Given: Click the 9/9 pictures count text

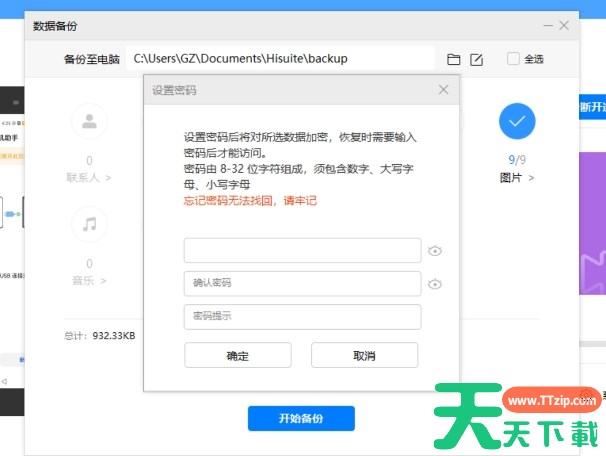Looking at the screenshot, I should [x=517, y=160].
